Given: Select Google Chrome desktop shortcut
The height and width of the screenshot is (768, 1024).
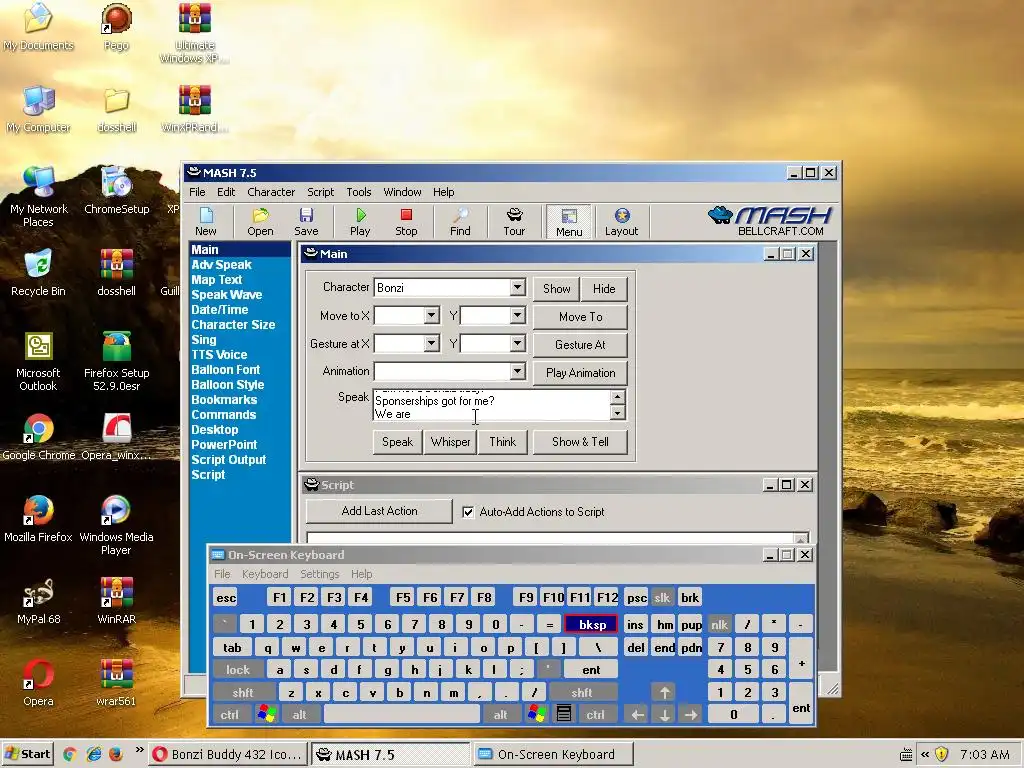Looking at the screenshot, I should 38,436.
